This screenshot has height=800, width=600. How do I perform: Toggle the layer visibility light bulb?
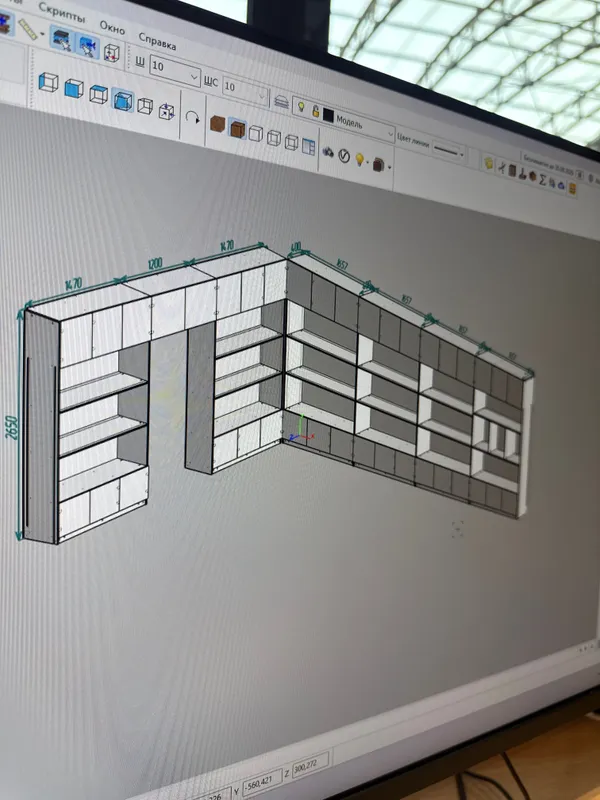coord(301,107)
